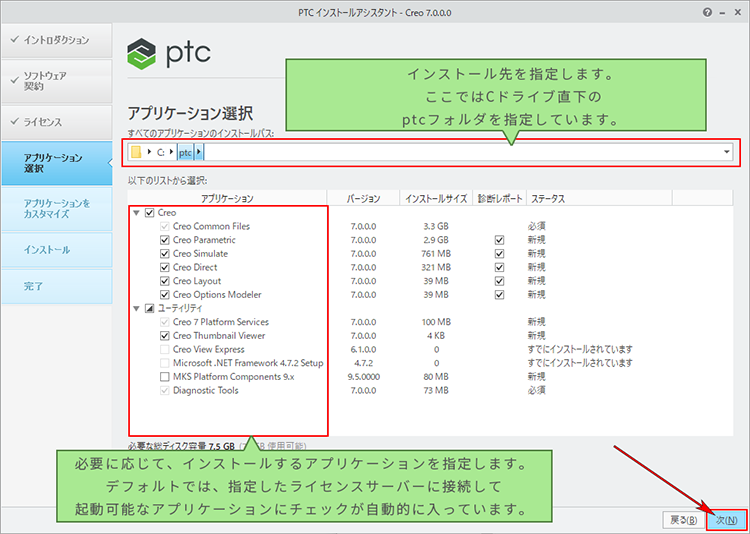Uncheck Creo Direct application
Screen dimensions: 750x534
point(165,267)
